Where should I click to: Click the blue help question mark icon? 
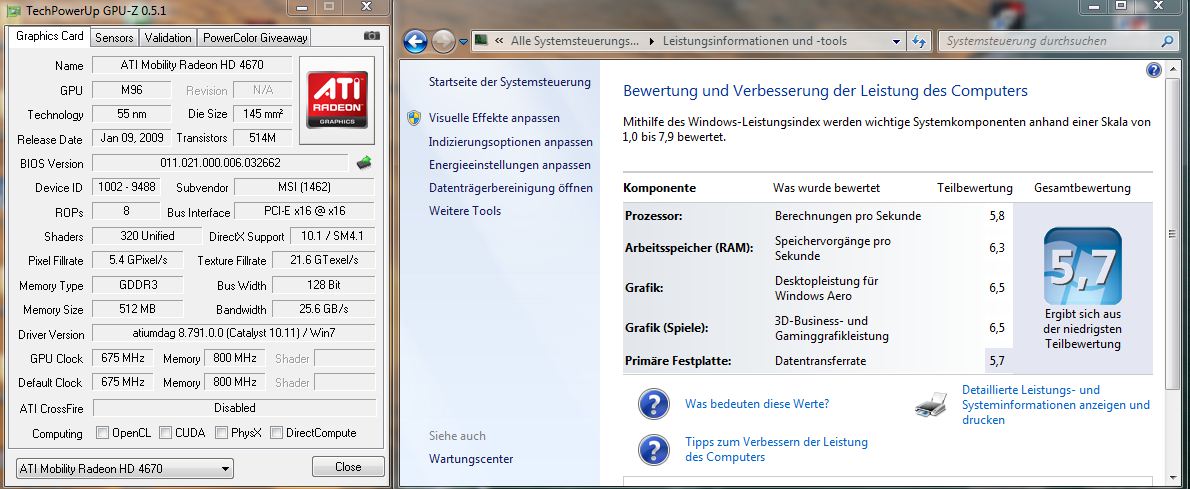[x=1154, y=71]
